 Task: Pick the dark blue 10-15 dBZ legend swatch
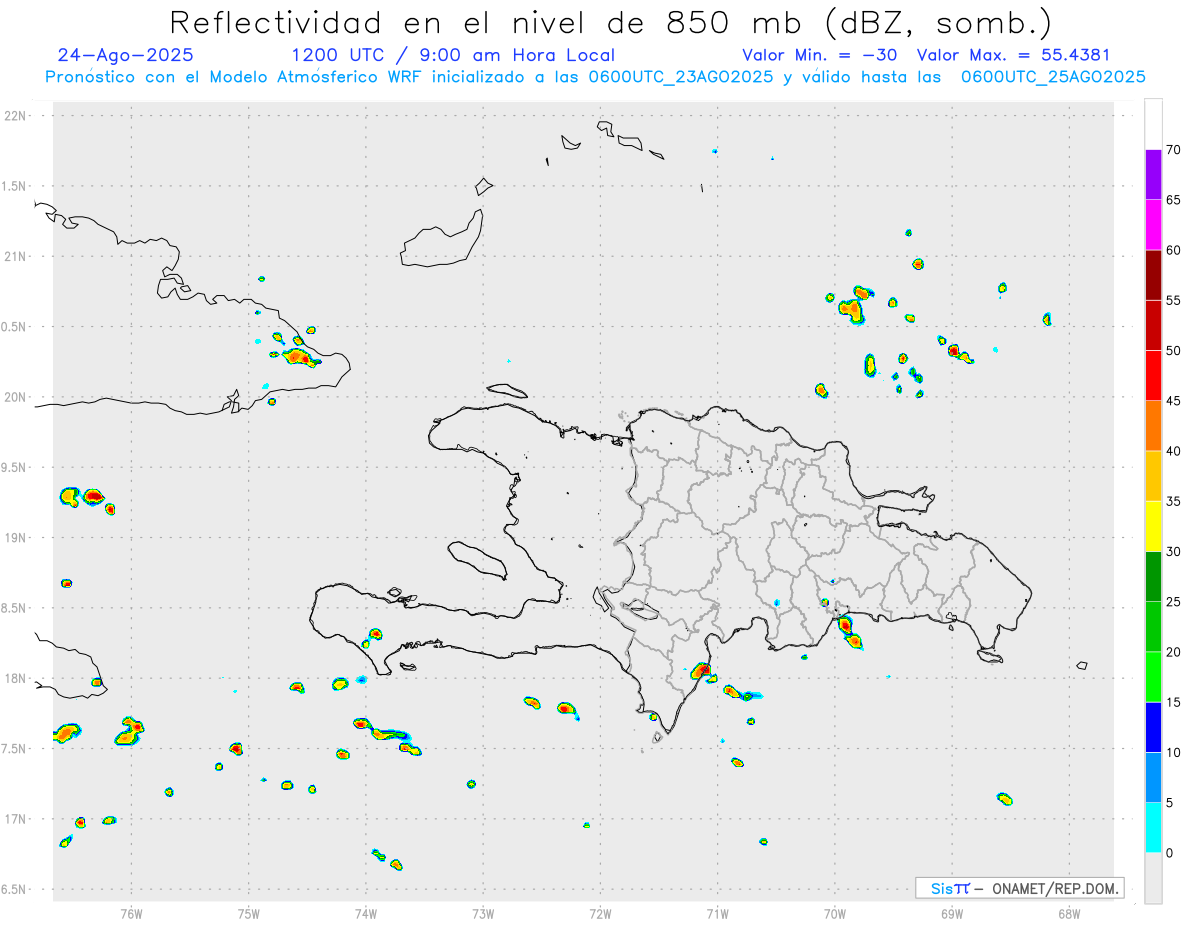(1154, 727)
